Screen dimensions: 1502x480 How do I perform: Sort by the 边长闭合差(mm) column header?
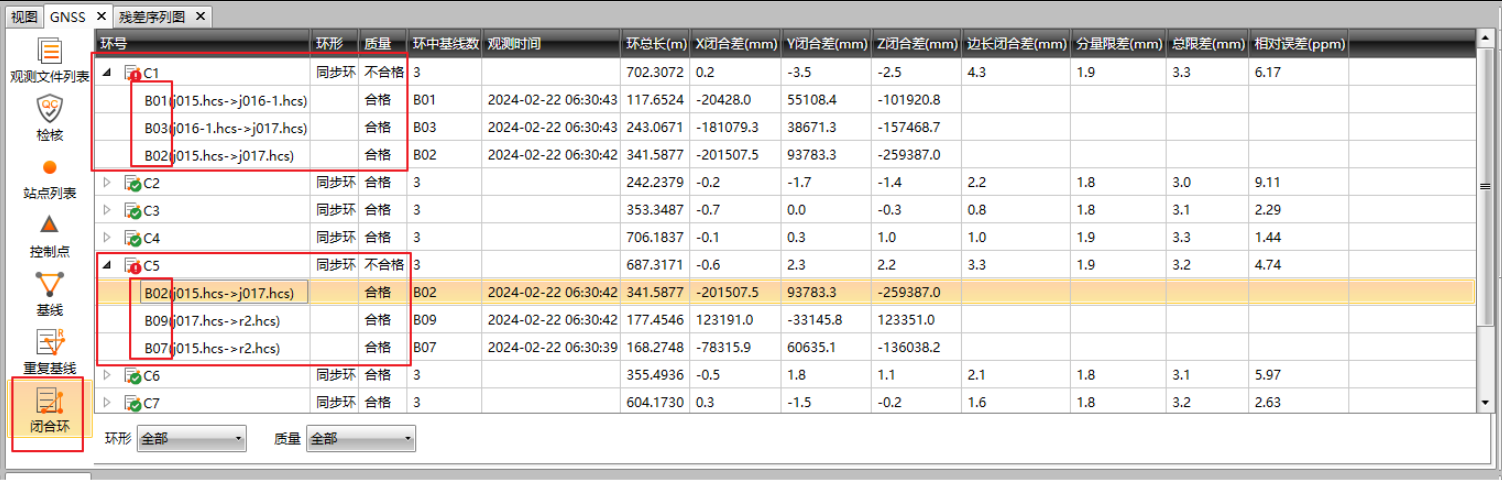point(1017,44)
